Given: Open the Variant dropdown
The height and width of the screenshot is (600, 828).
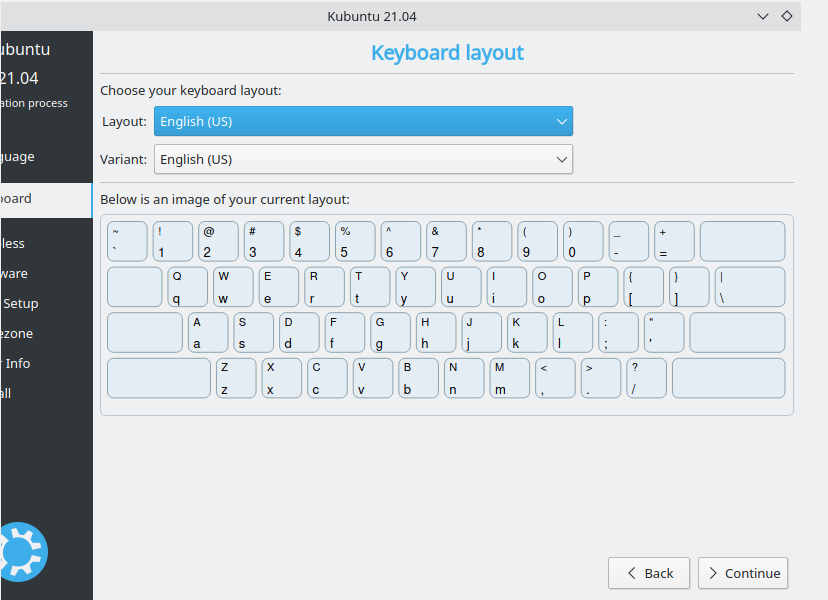Looking at the screenshot, I should click(363, 159).
